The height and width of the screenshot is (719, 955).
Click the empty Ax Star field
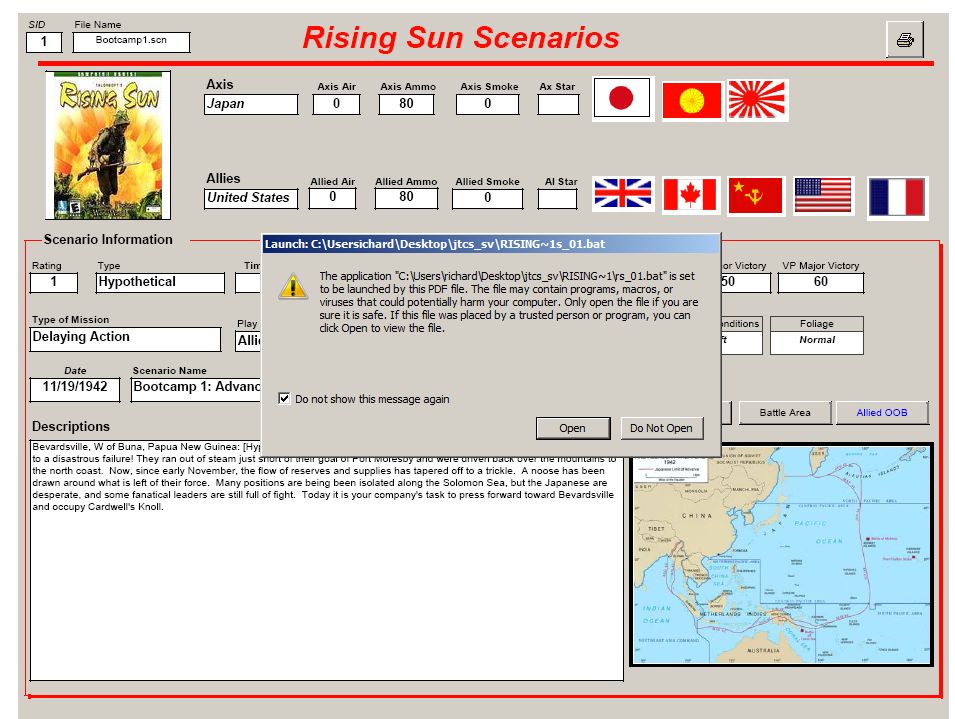pos(558,104)
